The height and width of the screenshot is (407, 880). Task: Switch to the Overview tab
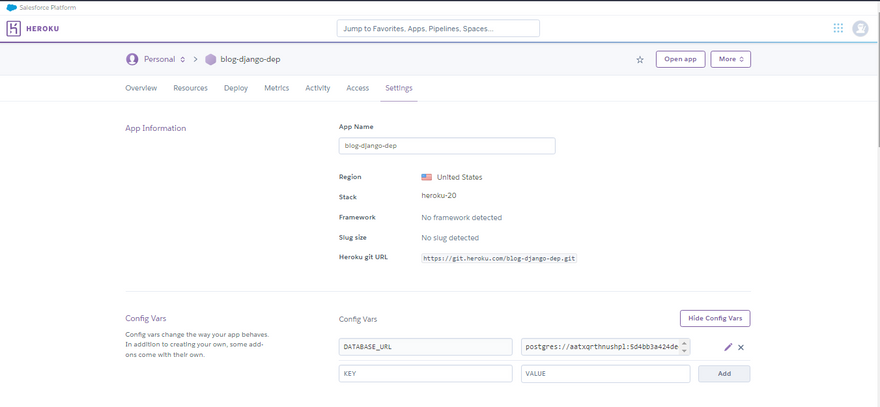(x=141, y=88)
